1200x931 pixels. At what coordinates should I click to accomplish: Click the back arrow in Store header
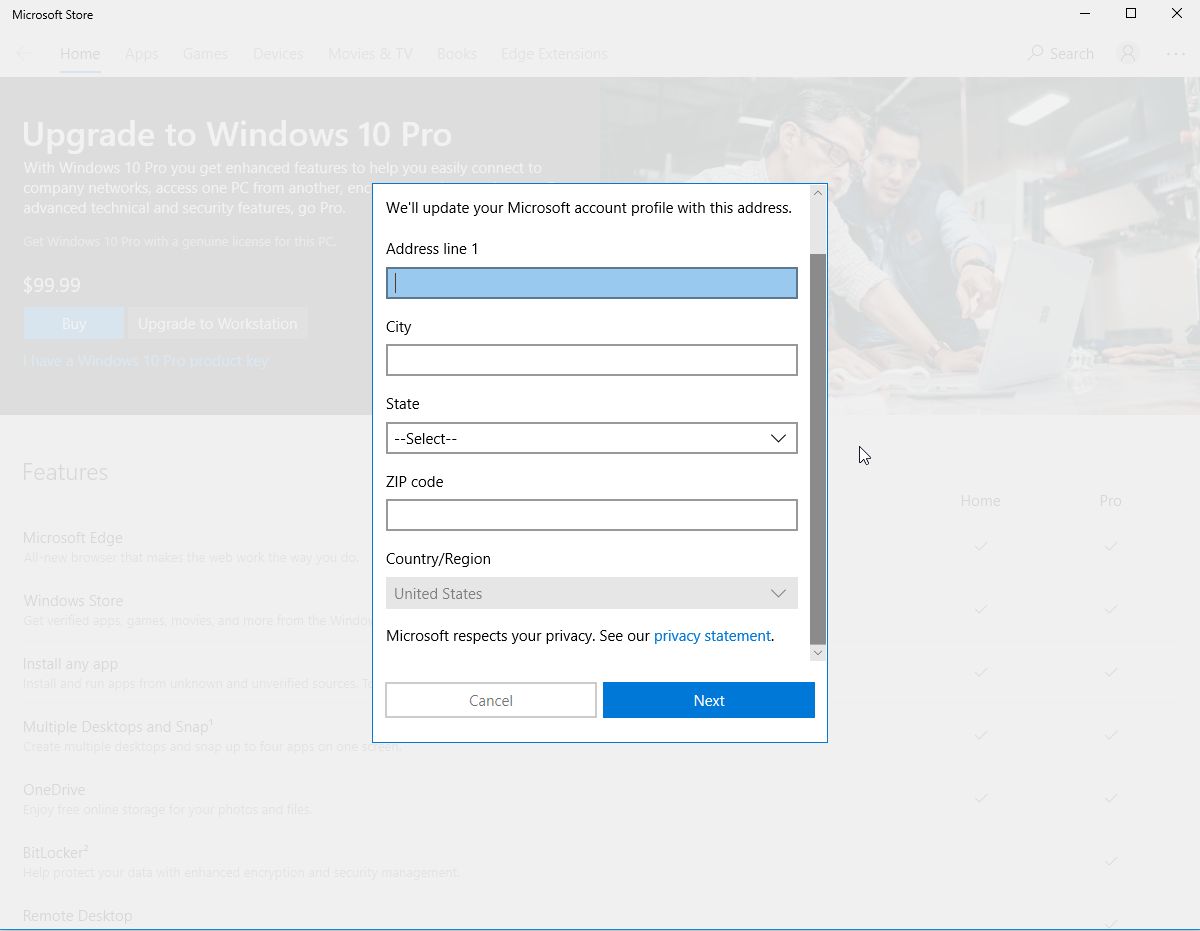point(24,54)
